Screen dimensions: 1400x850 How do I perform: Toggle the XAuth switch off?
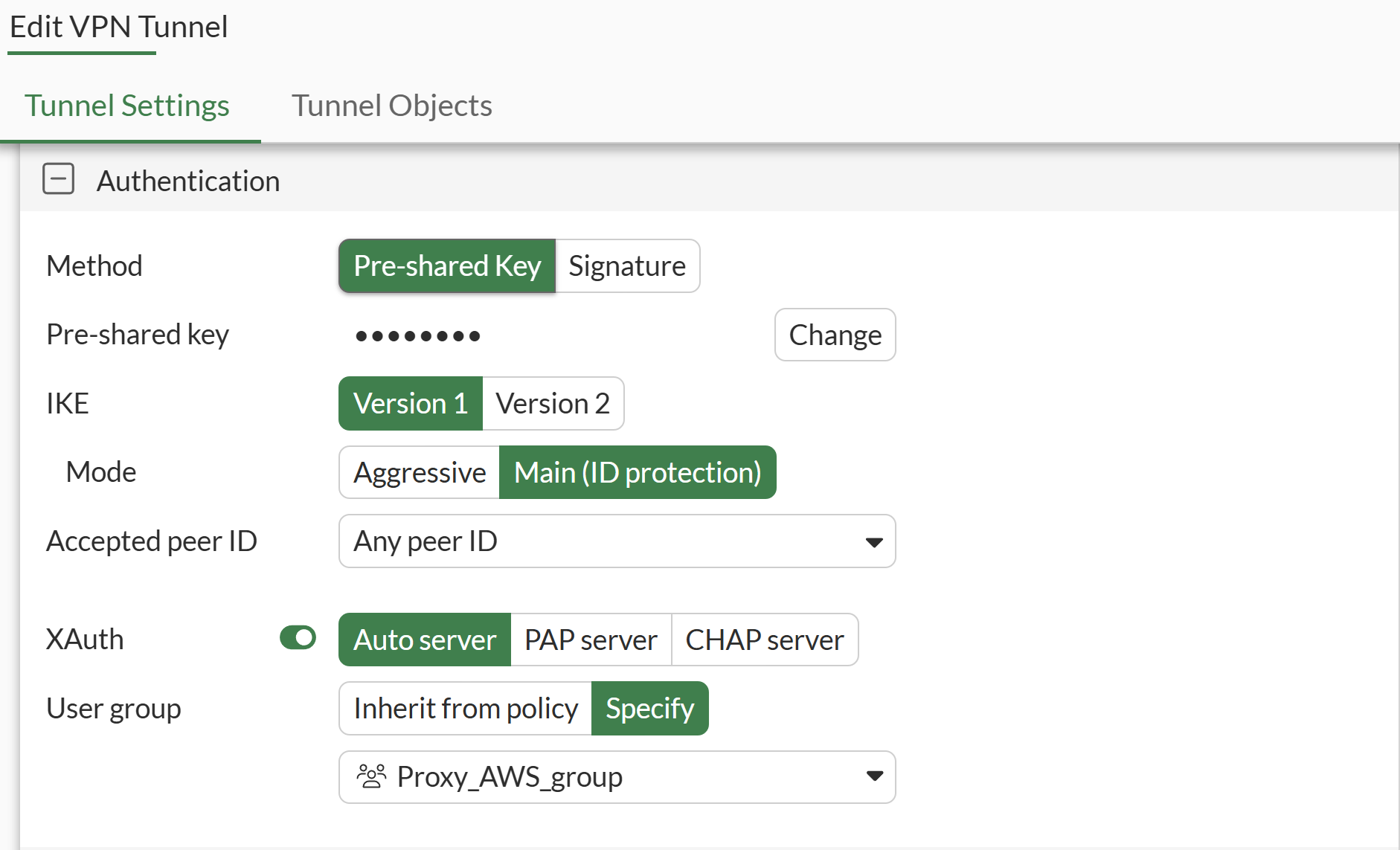point(298,638)
